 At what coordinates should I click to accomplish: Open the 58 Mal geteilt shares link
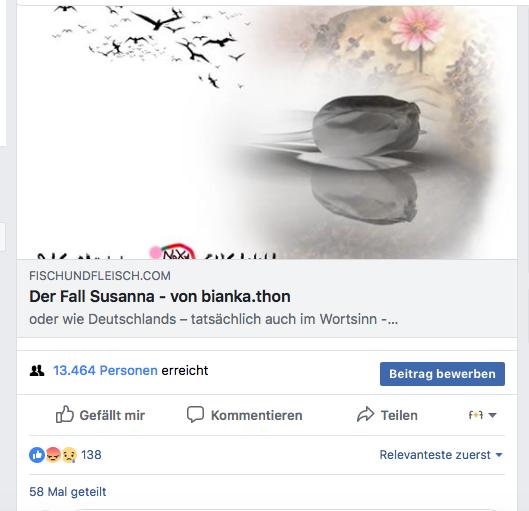(68, 492)
